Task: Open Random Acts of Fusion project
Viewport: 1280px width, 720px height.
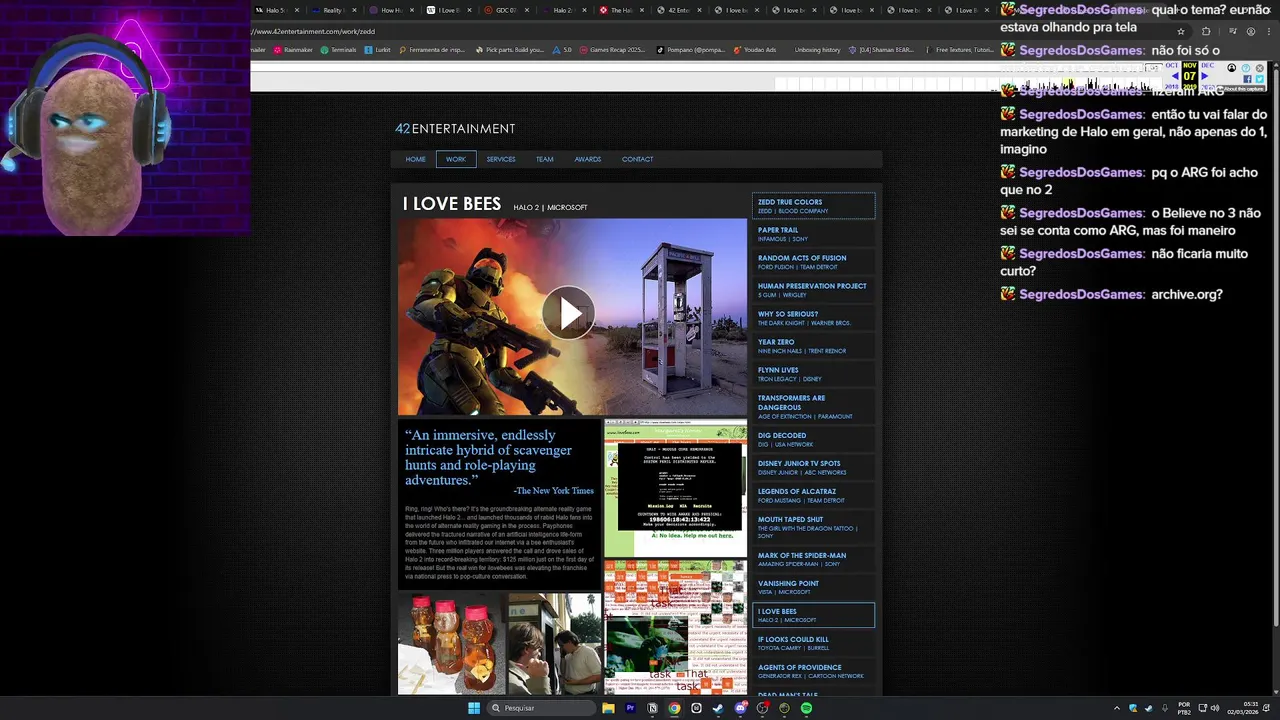Action: (x=813, y=262)
